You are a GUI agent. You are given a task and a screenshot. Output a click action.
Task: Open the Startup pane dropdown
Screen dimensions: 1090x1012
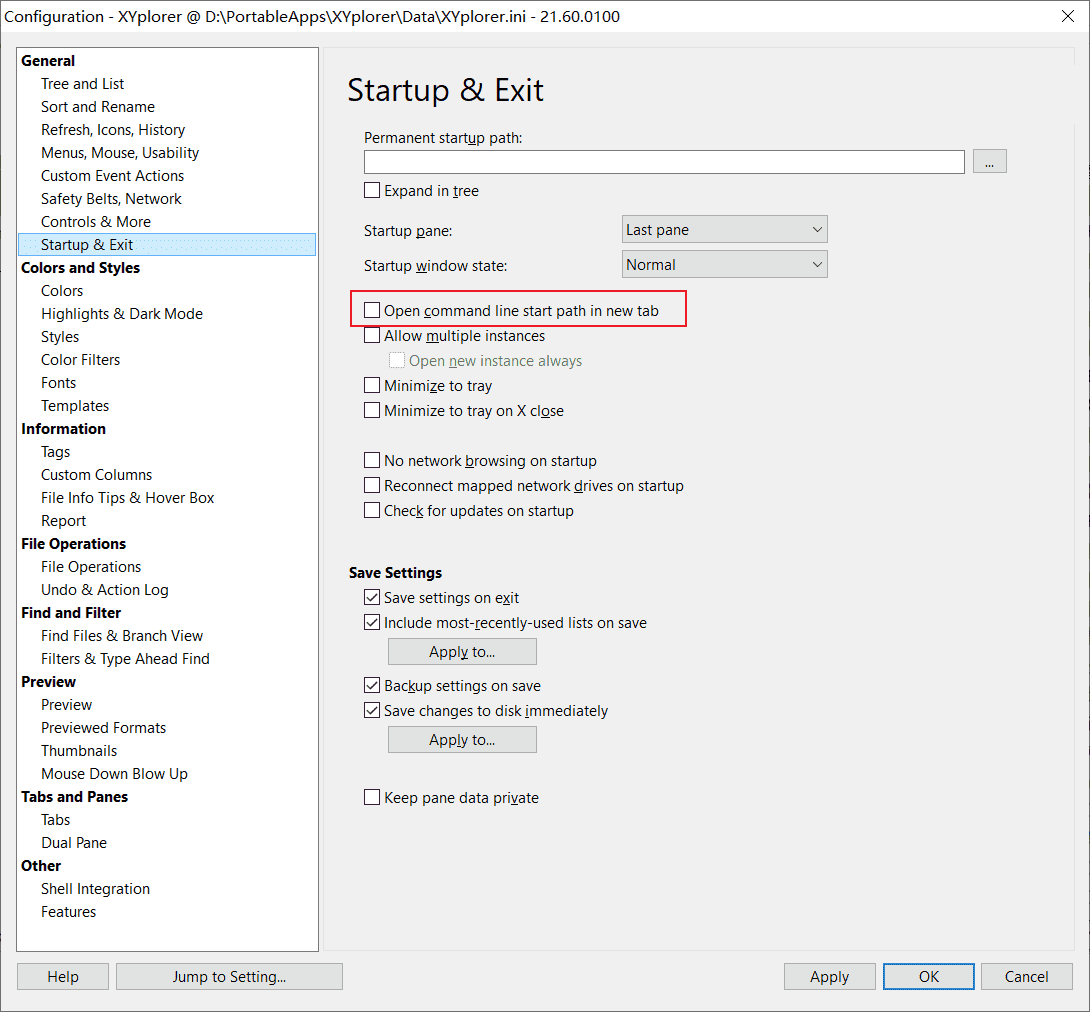point(724,230)
